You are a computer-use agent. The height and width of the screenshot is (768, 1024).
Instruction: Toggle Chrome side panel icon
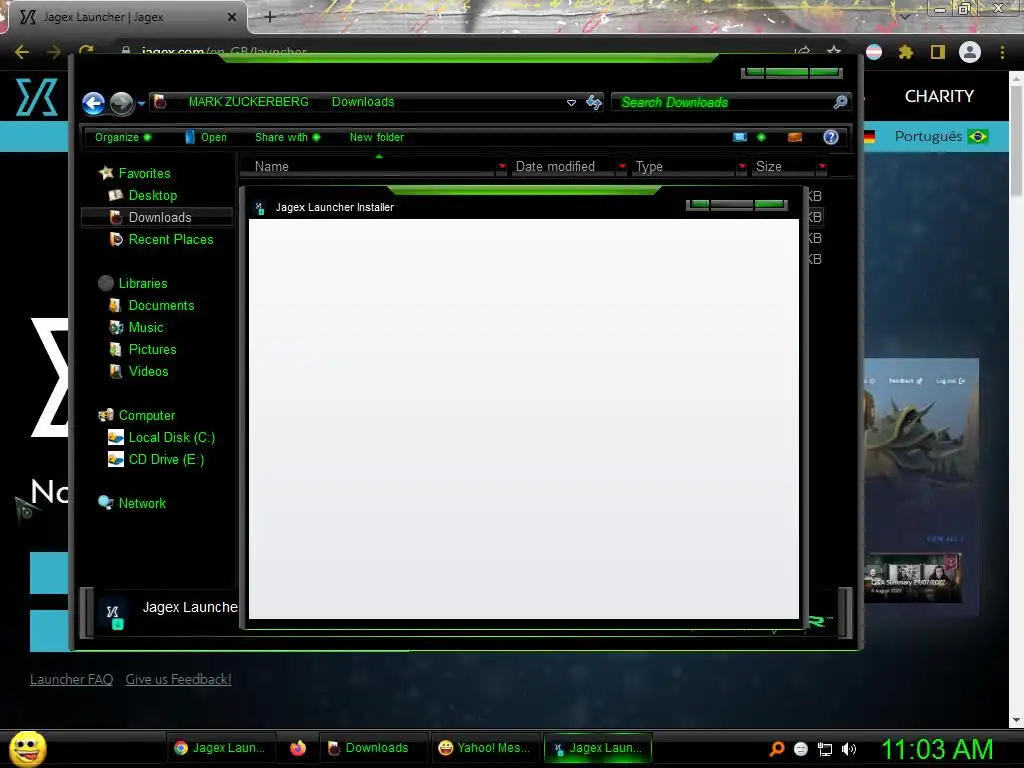pos(938,52)
